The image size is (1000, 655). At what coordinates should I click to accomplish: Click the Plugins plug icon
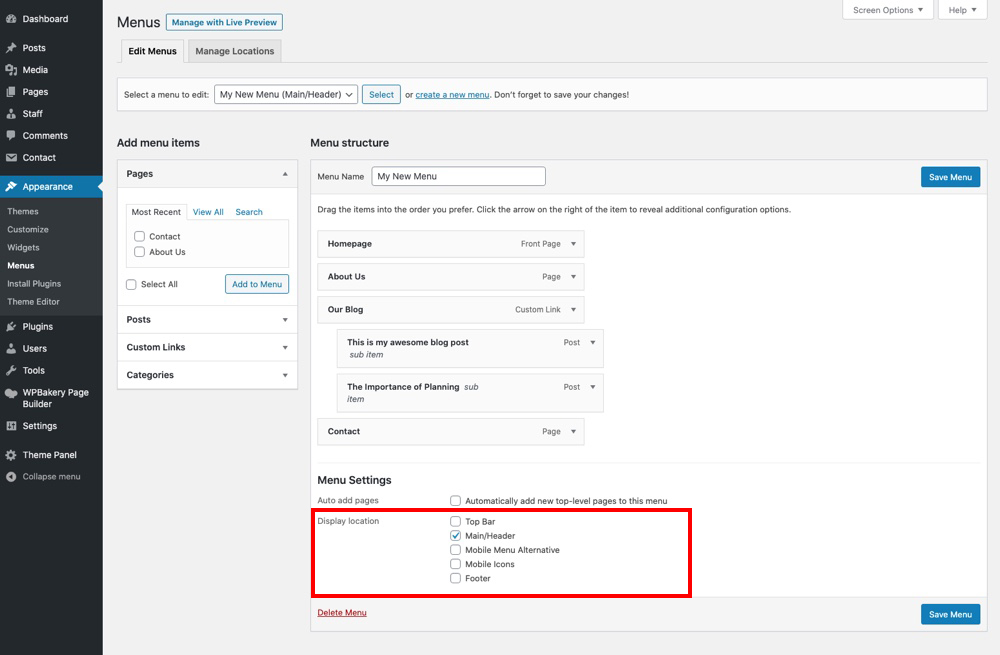click(x=11, y=327)
